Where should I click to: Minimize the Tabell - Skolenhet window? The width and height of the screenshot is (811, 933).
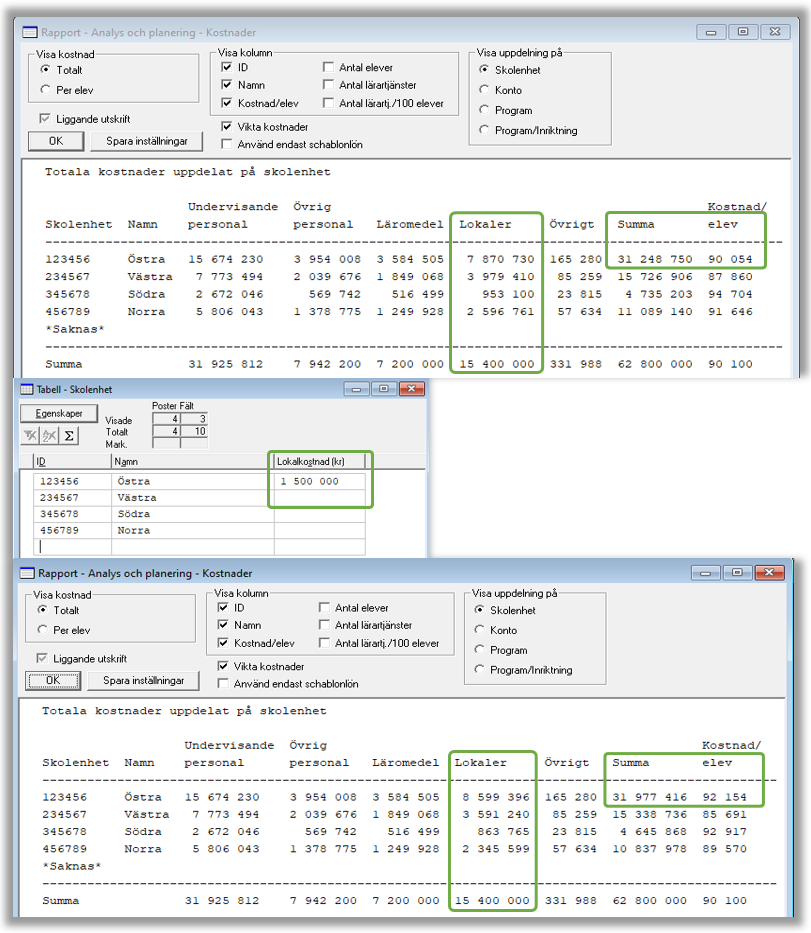click(x=356, y=389)
